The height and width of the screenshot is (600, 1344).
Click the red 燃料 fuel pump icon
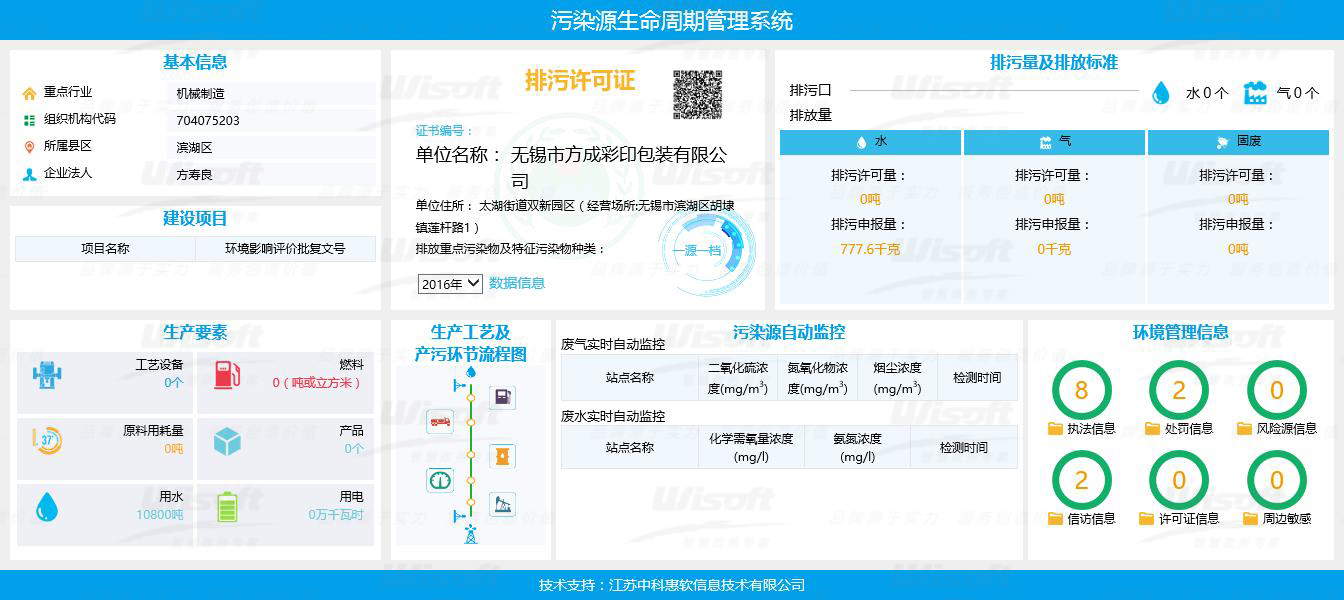point(228,375)
